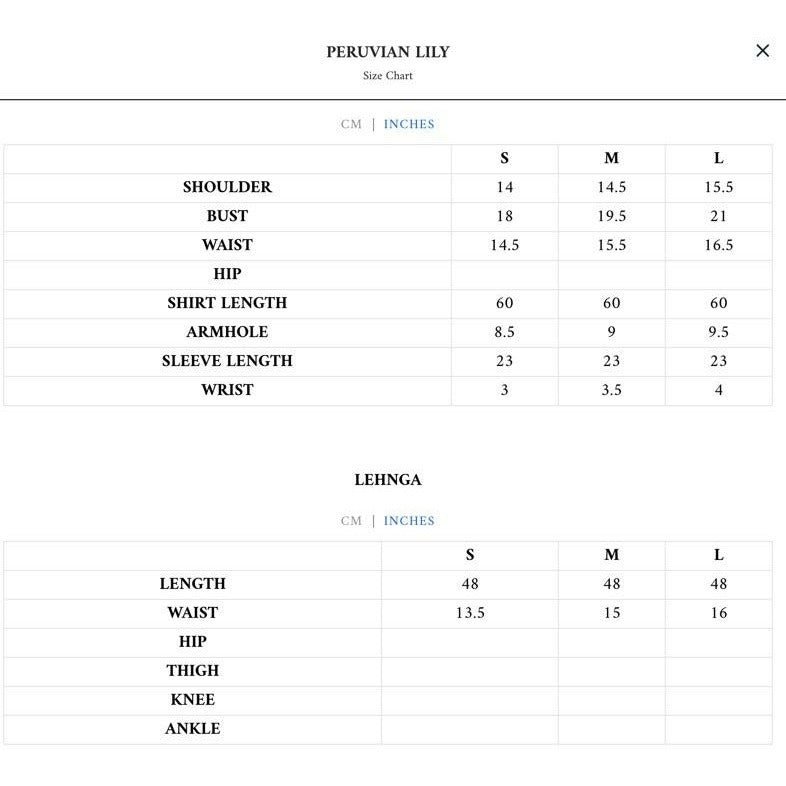Select the THIGH row in Lehnga table

[x=192, y=671]
